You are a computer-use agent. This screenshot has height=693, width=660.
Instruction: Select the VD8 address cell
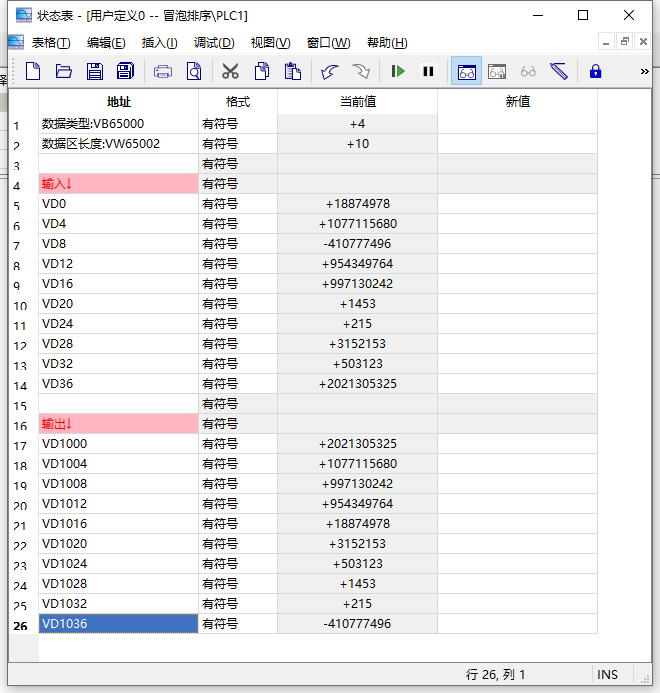click(118, 244)
